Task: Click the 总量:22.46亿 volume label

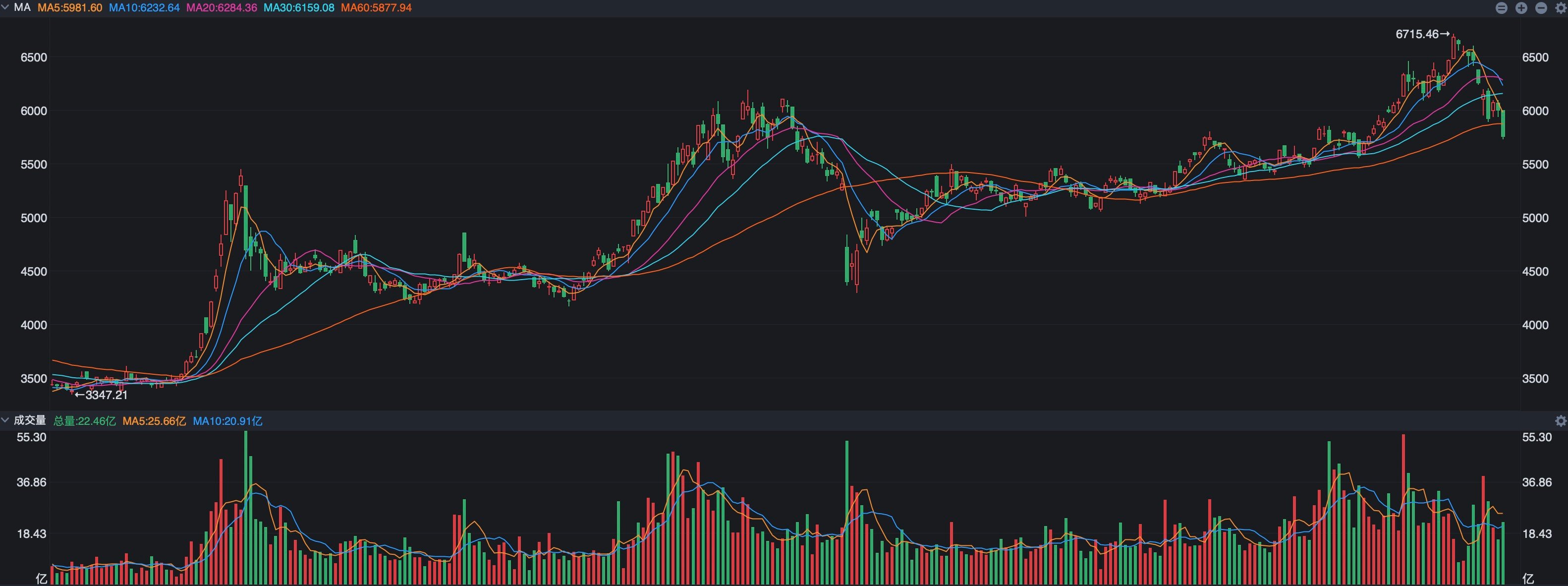Action: tap(85, 421)
